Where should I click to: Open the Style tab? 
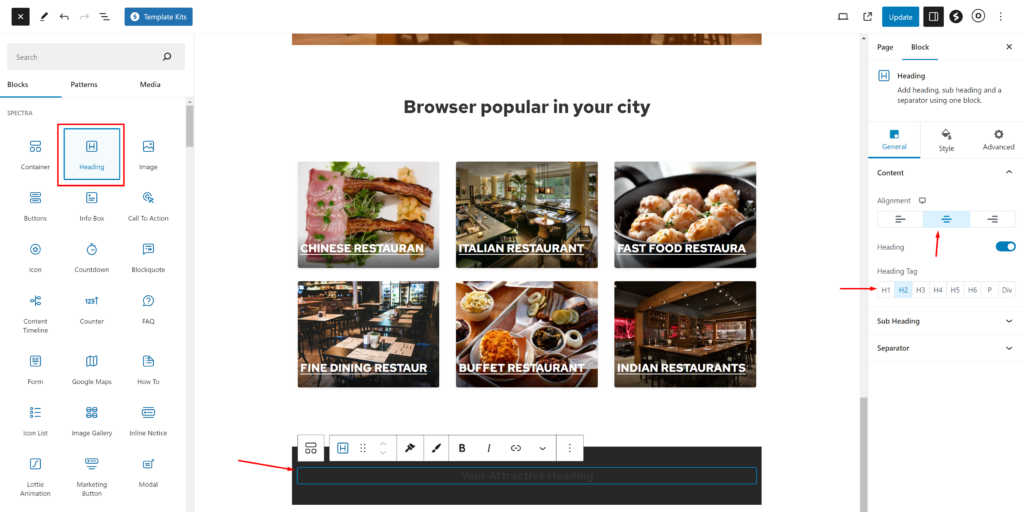(946, 140)
